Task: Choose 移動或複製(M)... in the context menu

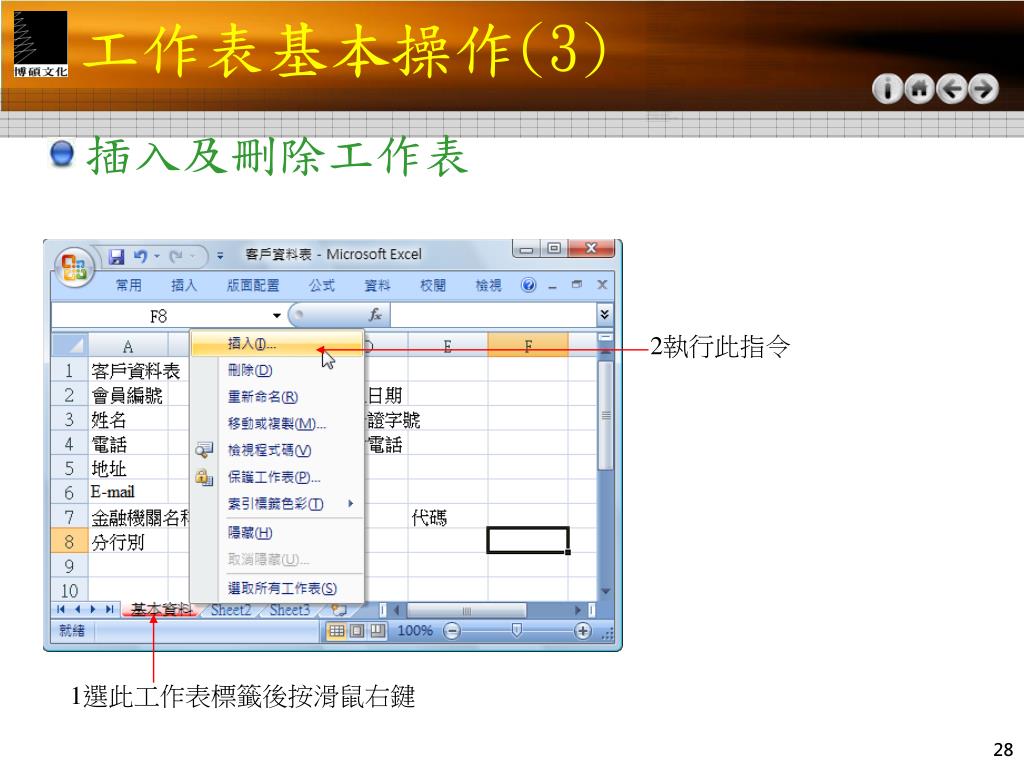Action: (277, 423)
